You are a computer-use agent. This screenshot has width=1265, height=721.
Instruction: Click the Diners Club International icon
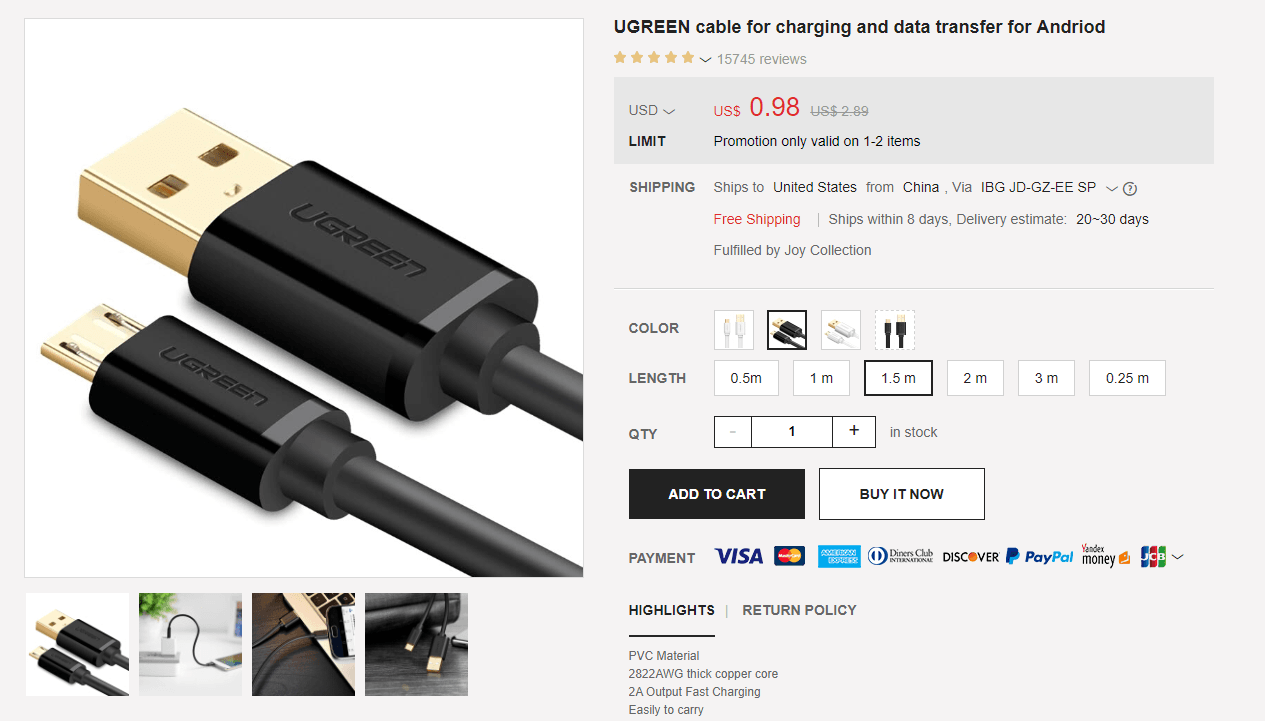pyautogui.click(x=900, y=556)
